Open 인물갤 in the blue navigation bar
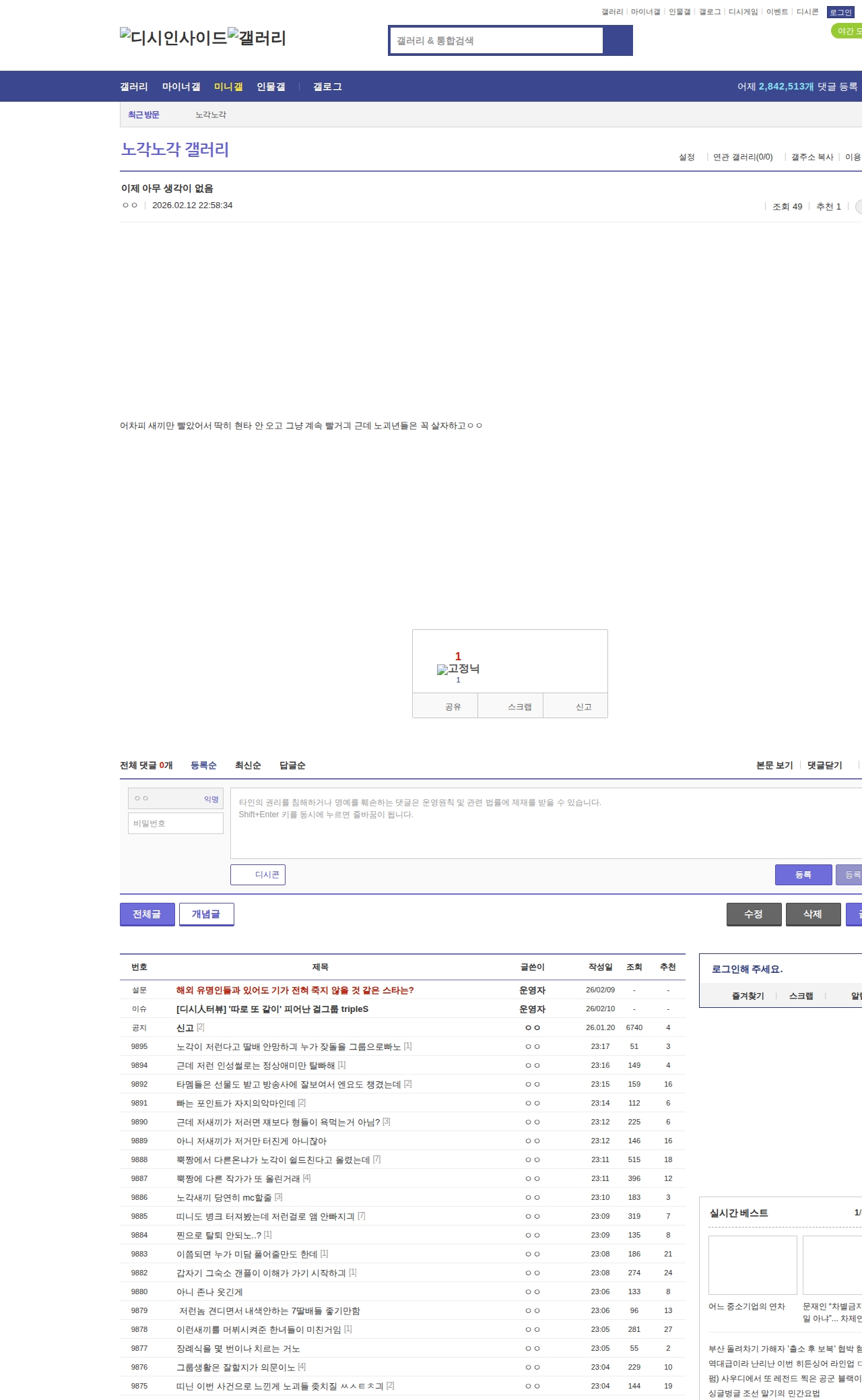The width and height of the screenshot is (862, 1400). pos(271,87)
